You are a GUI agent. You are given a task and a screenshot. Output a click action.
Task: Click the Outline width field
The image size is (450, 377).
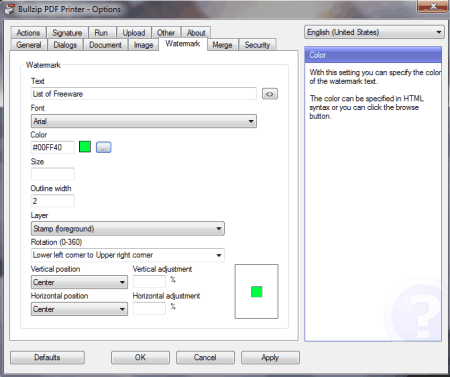53,201
